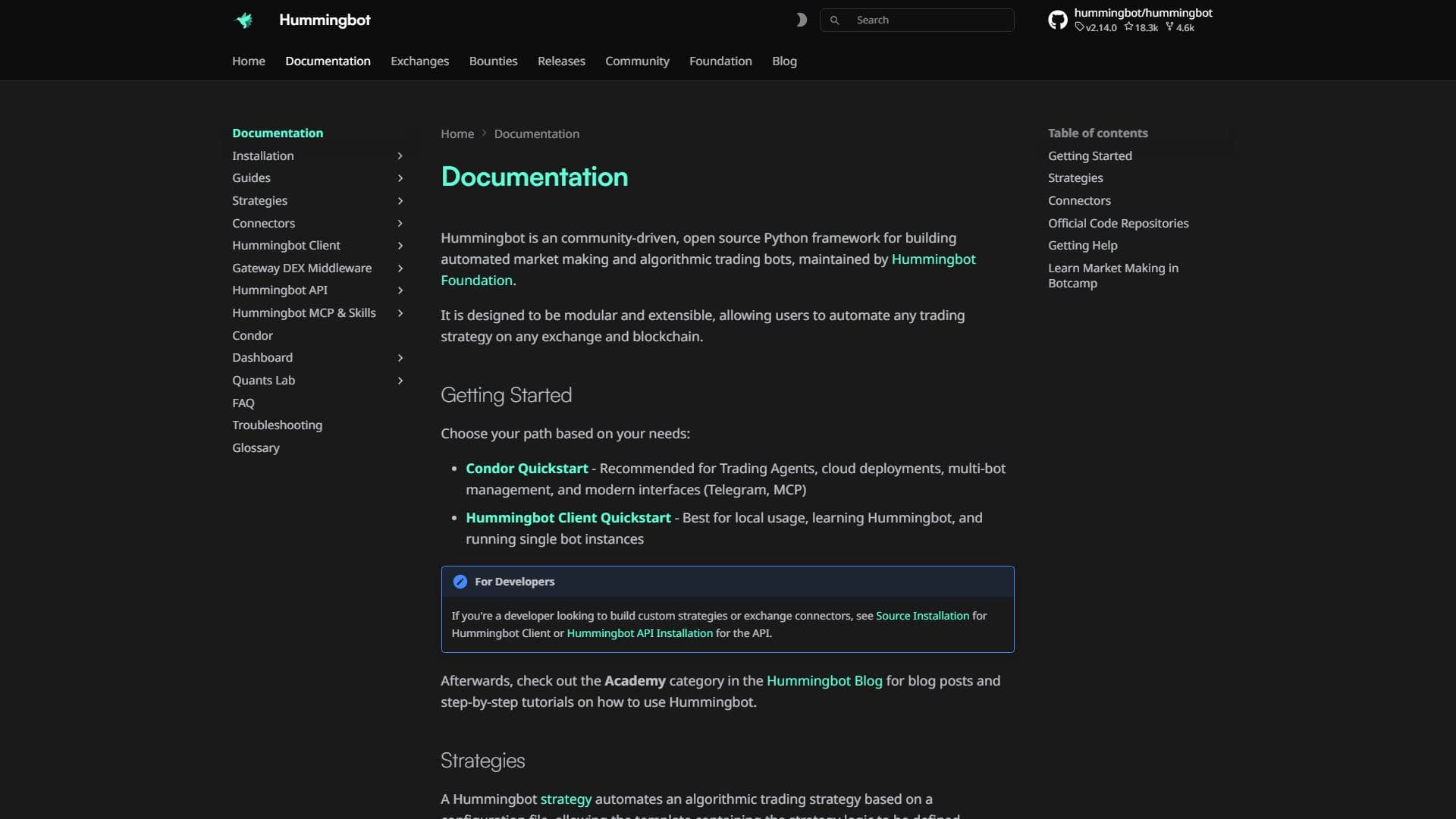
Task: Click the Documentation sidebar heading
Action: pyautogui.click(x=278, y=133)
